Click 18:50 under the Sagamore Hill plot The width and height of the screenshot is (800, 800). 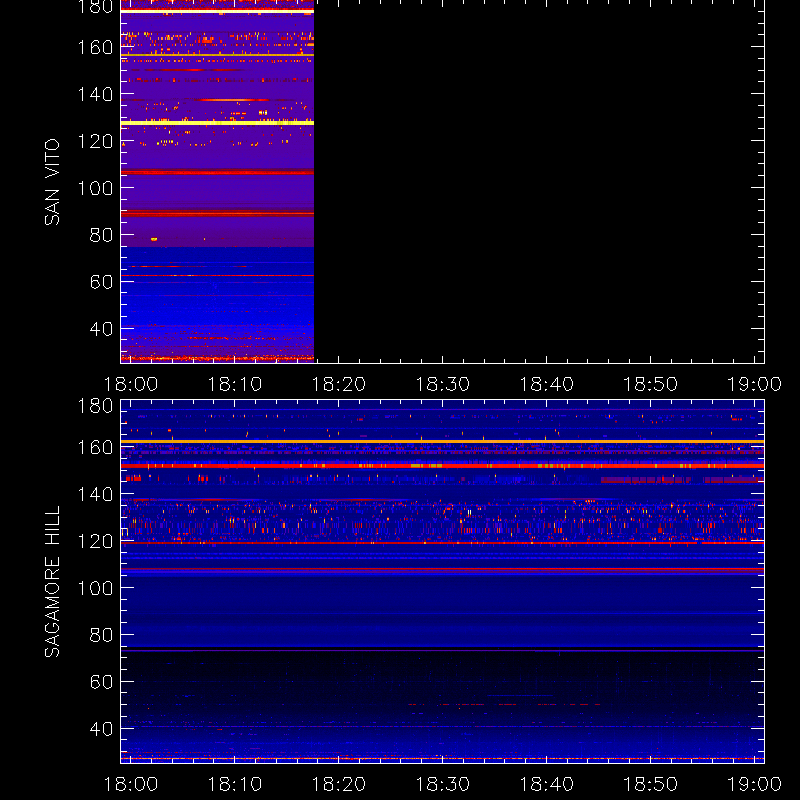point(651,784)
